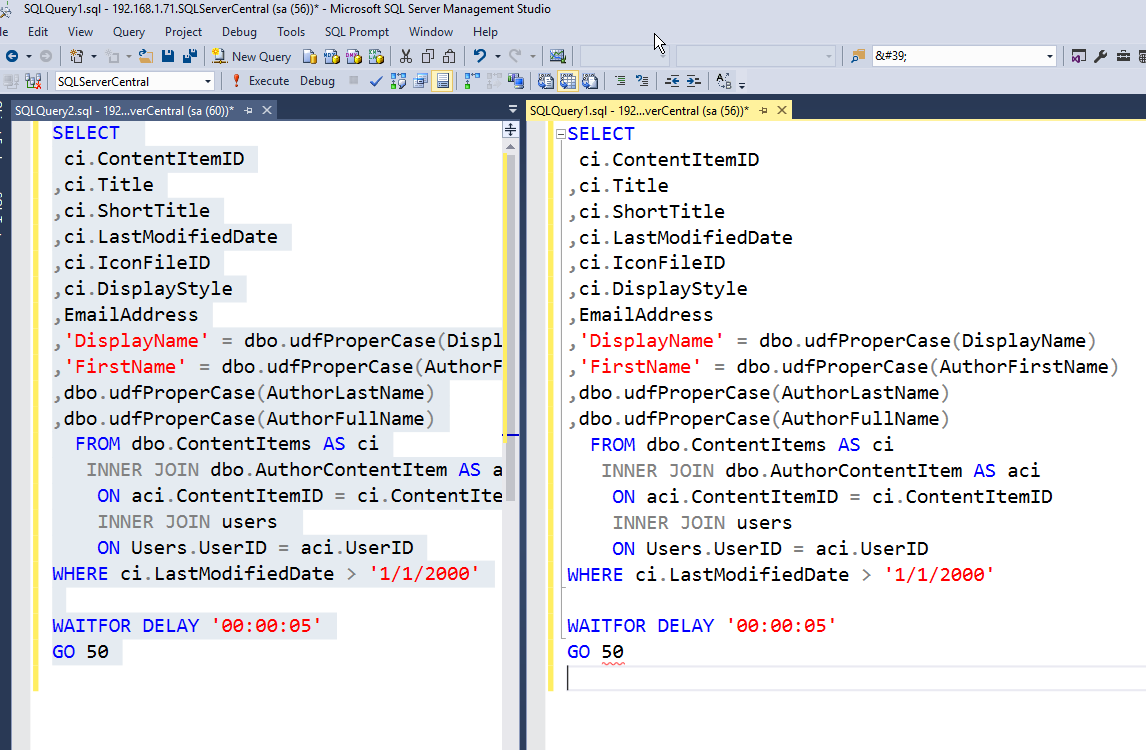Click the XMLA query icon
The width and height of the screenshot is (1146, 750).
click(376, 56)
